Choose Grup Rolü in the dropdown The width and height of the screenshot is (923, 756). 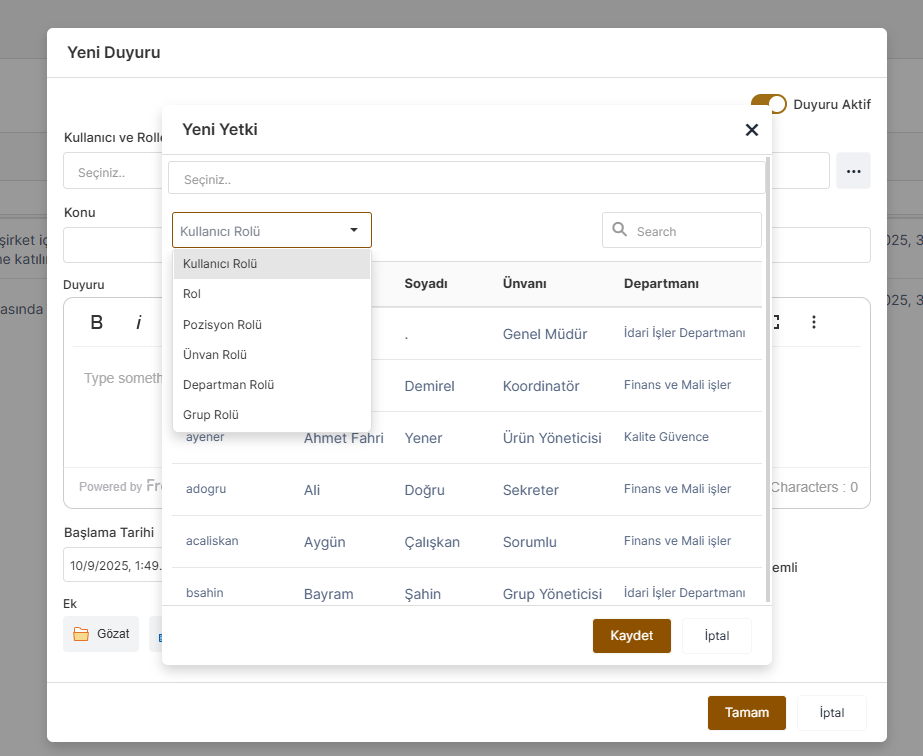211,415
